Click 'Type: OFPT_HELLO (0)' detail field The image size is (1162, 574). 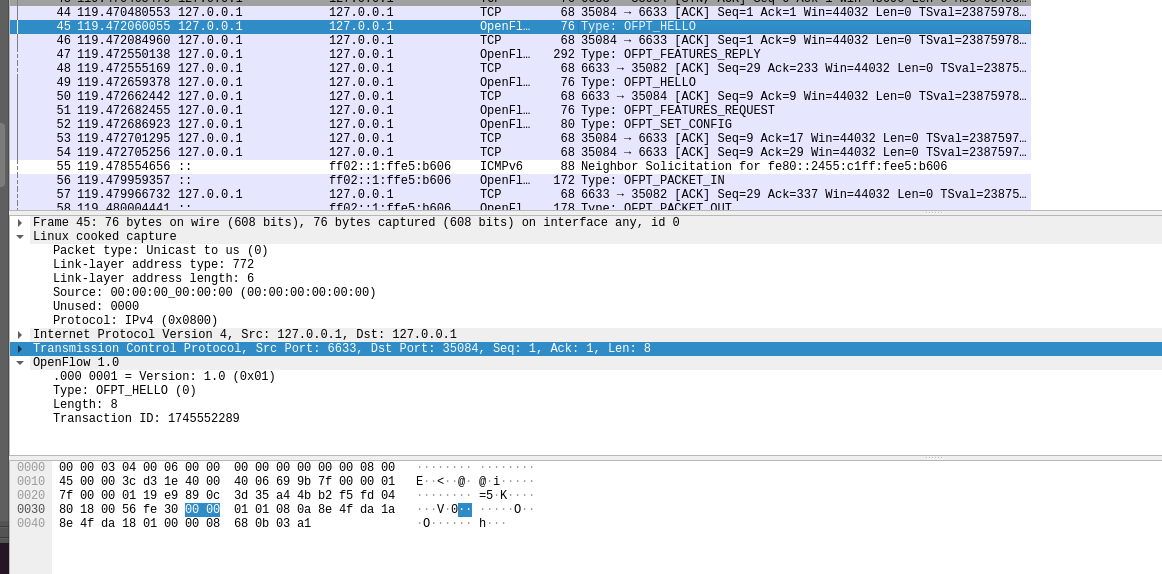124,391
